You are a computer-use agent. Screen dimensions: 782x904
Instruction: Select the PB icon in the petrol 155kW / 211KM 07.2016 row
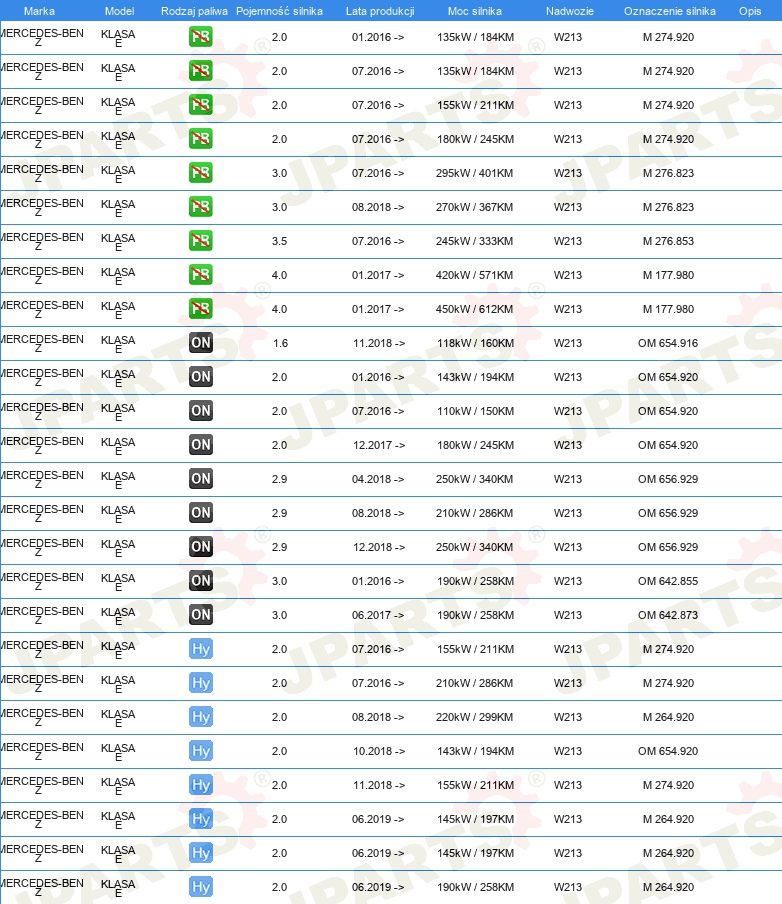201,105
